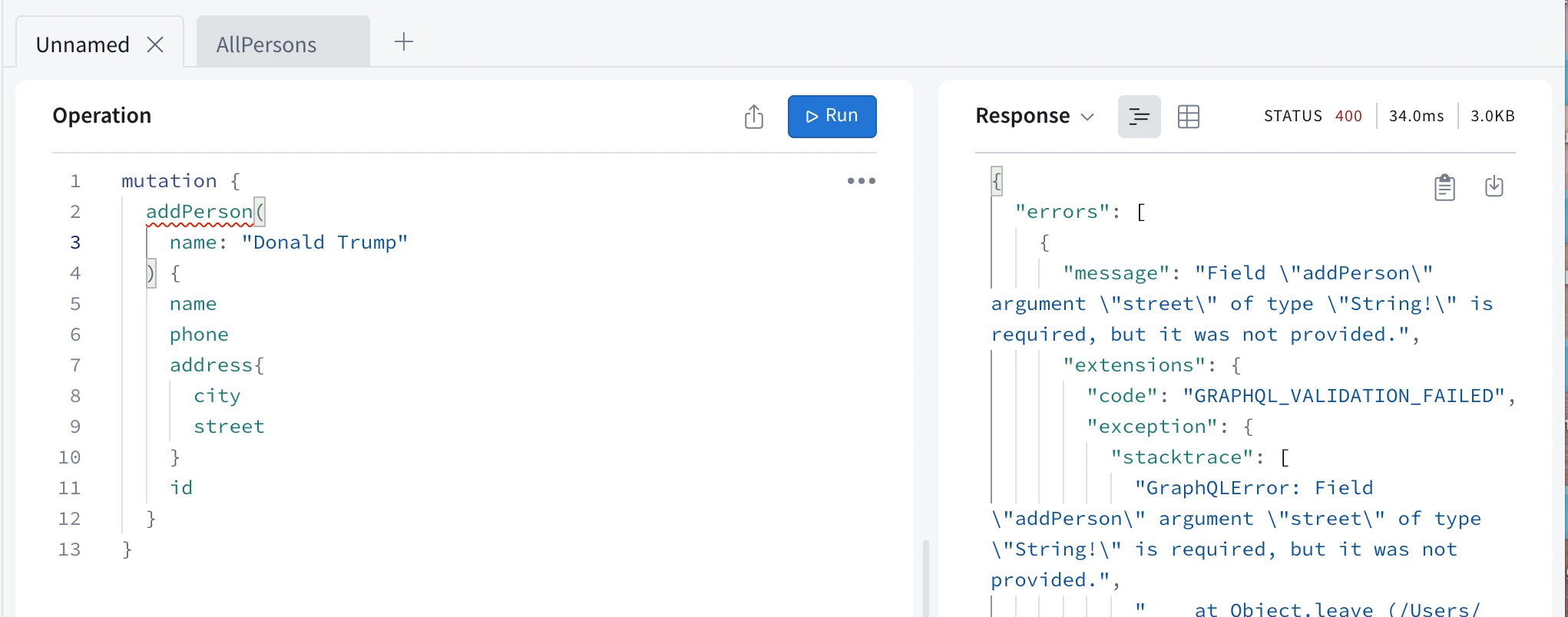The image size is (1568, 617).
Task: Download the response file
Action: pyautogui.click(x=1494, y=186)
